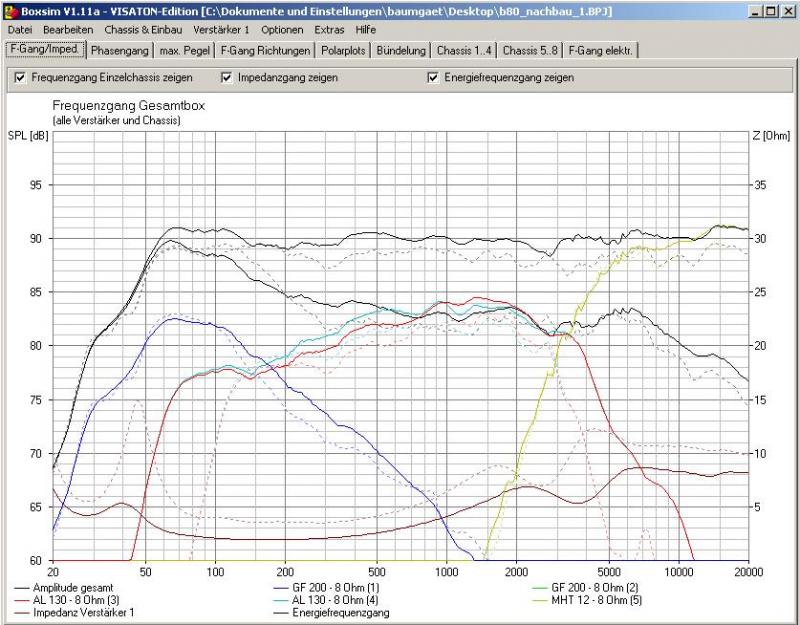800x625 pixels.
Task: Close the Boxsim window
Action: pos(788,11)
